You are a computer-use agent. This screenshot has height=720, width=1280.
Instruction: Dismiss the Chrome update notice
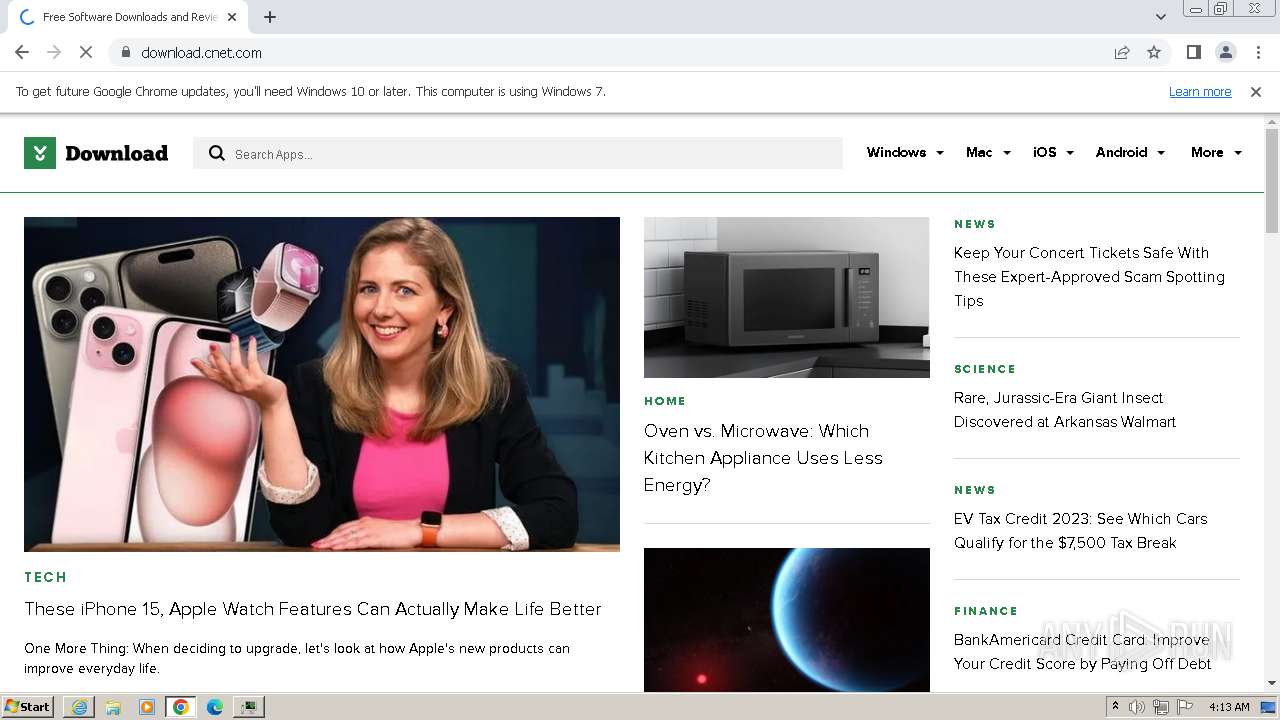[x=1256, y=91]
